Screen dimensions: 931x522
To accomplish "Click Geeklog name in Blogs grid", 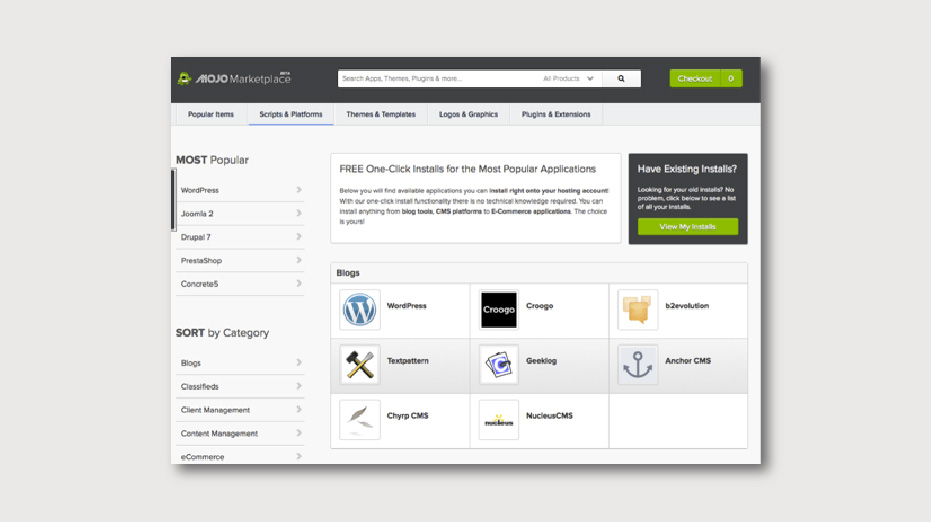I will click(542, 361).
